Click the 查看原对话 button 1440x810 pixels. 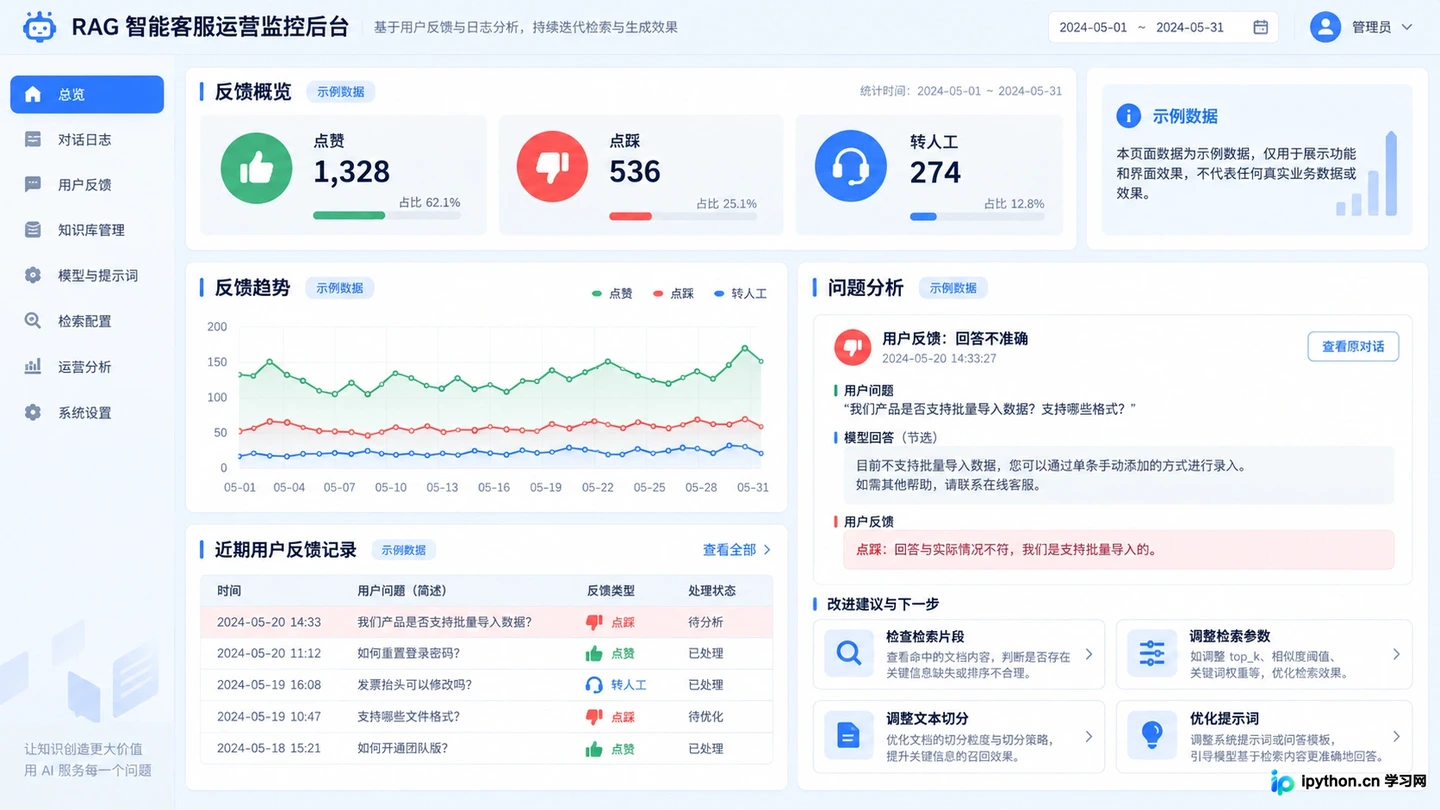(x=1353, y=346)
